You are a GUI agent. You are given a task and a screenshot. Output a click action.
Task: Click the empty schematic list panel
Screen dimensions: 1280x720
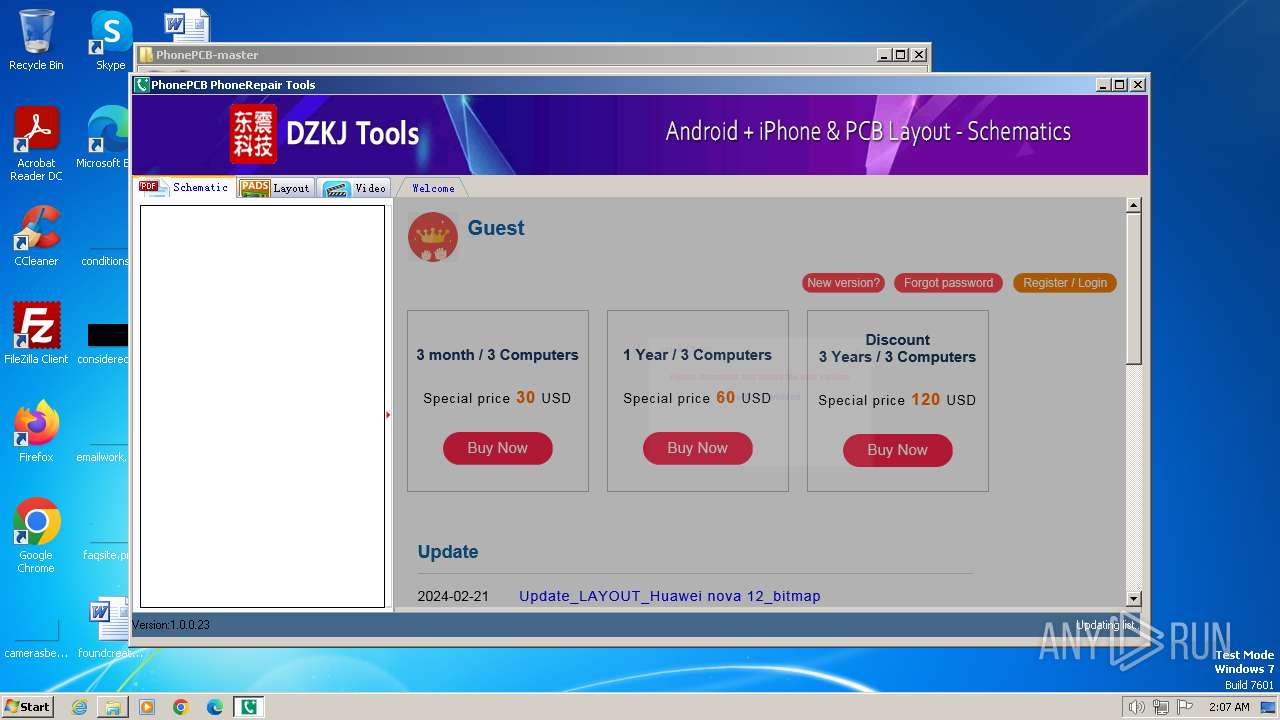tap(262, 406)
